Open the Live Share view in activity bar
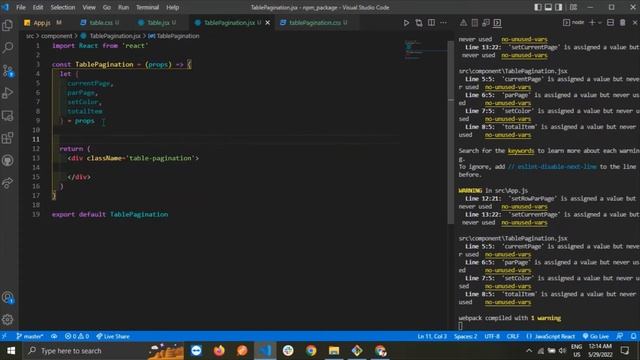Screen dimensions: 640x360 point(8,183)
